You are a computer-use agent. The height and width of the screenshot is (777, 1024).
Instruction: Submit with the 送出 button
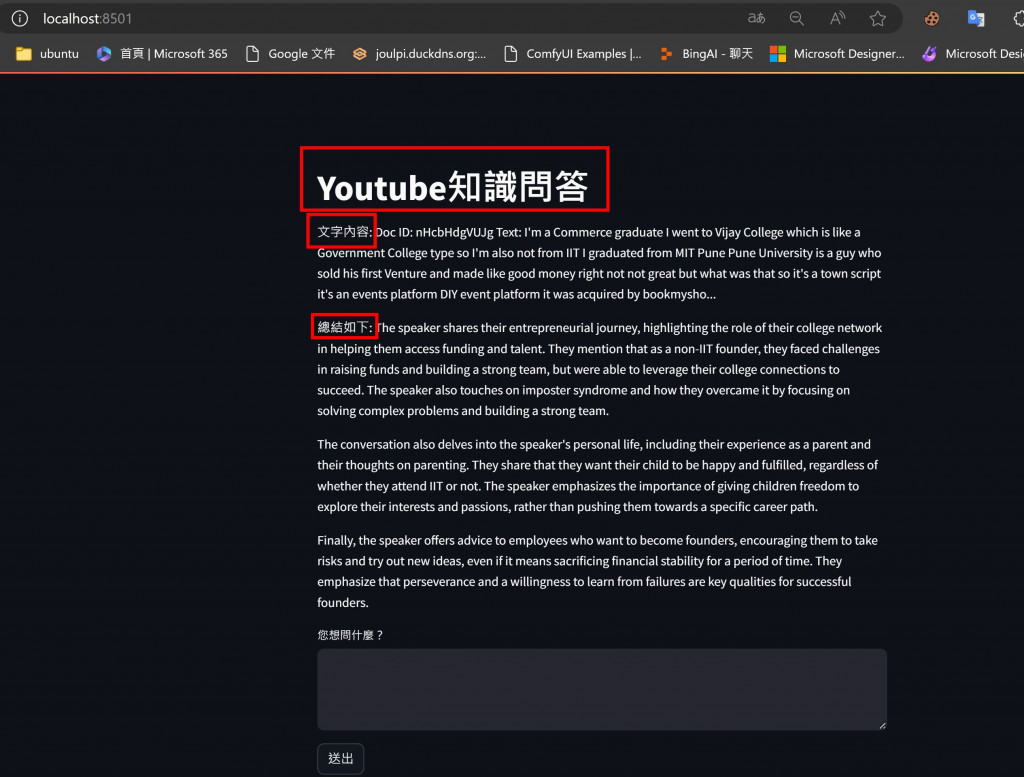pos(340,759)
